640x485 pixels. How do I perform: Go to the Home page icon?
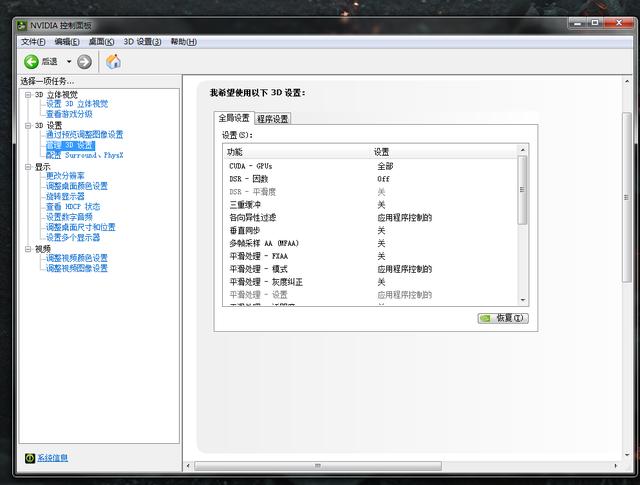click(x=113, y=62)
